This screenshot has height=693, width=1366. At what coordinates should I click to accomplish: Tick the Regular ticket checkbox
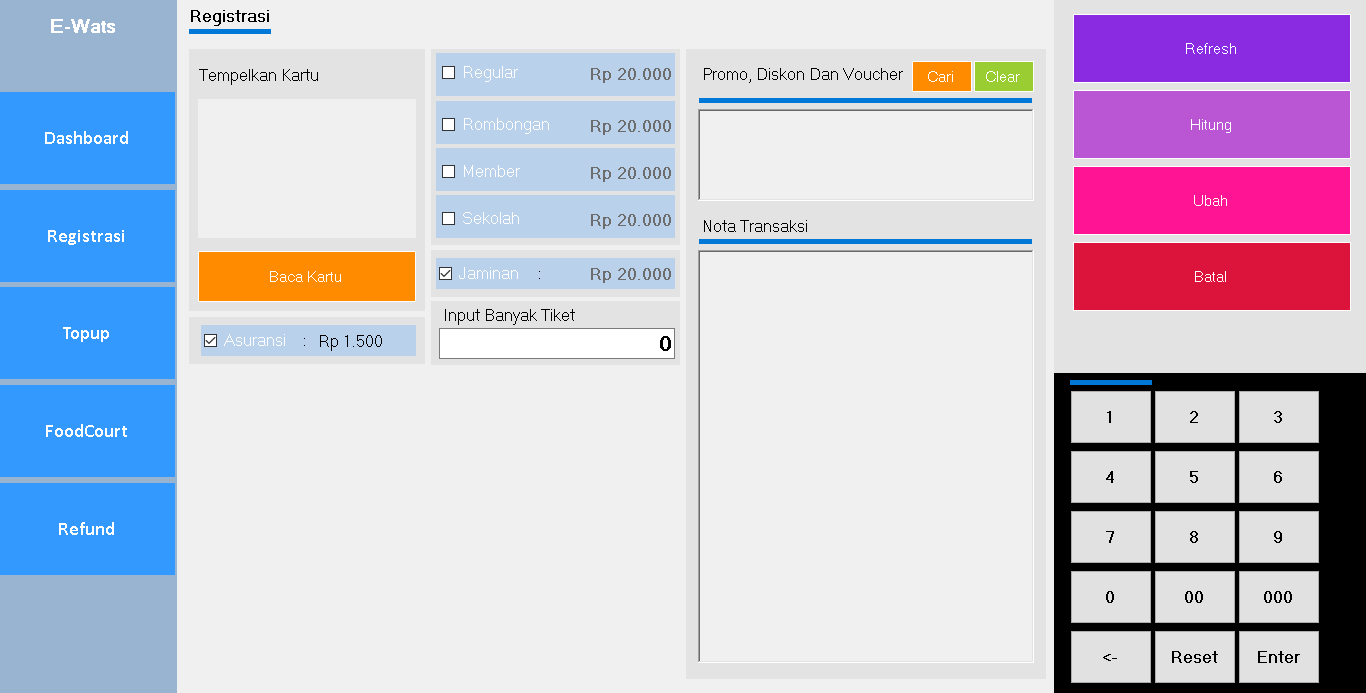(449, 73)
